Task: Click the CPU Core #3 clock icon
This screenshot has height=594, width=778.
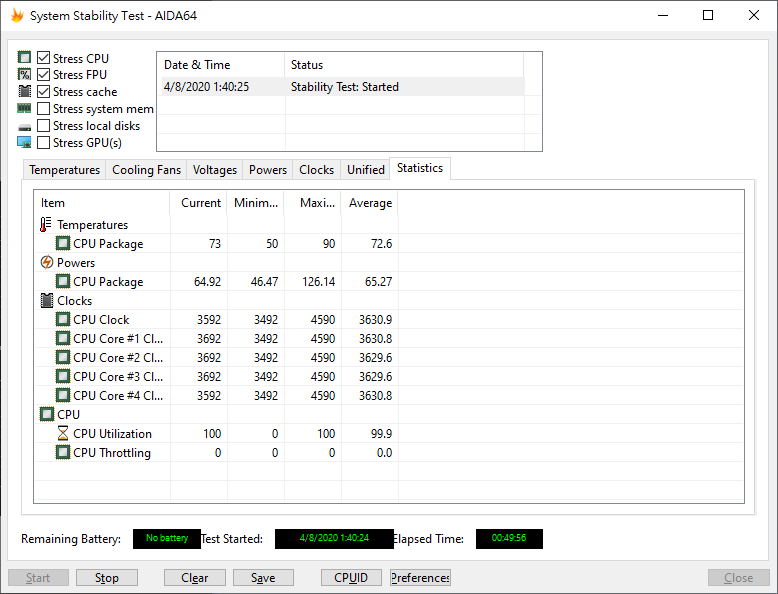Action: 63,376
